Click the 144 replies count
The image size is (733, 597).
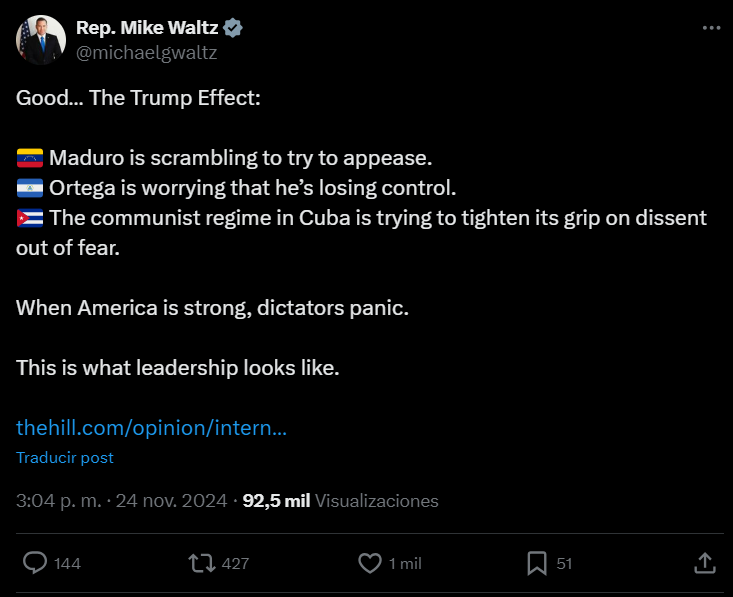click(67, 564)
